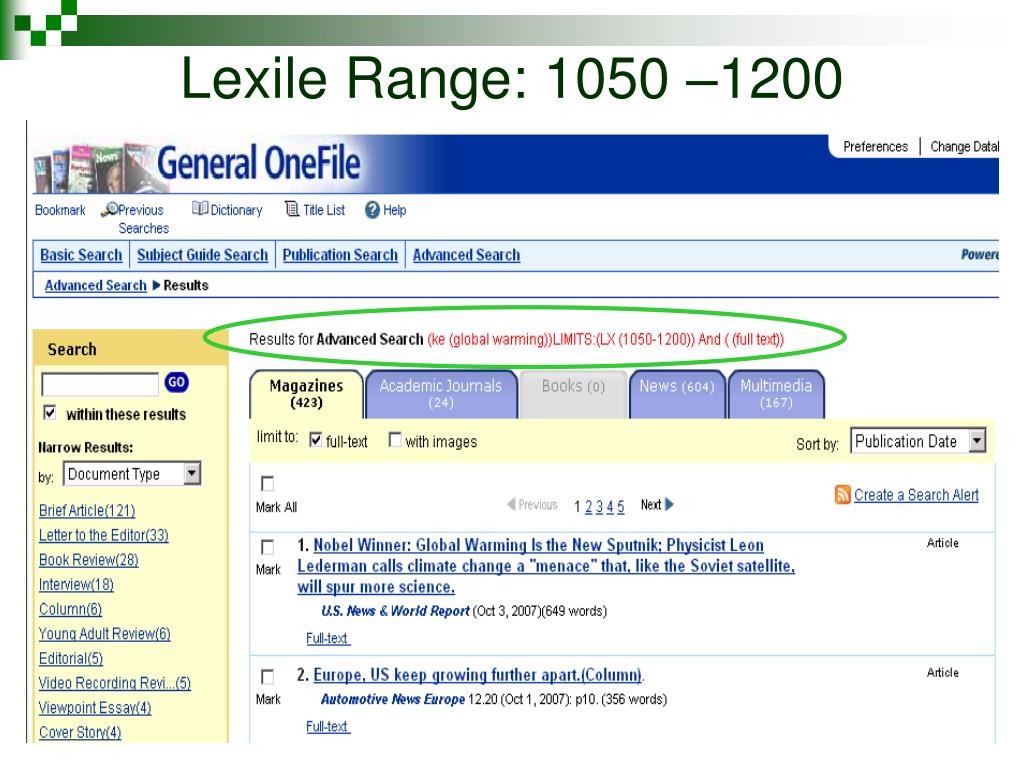Screen dimensions: 1024x768
Task: Mark result 2 Europe, US checkbox
Action: pos(267,676)
